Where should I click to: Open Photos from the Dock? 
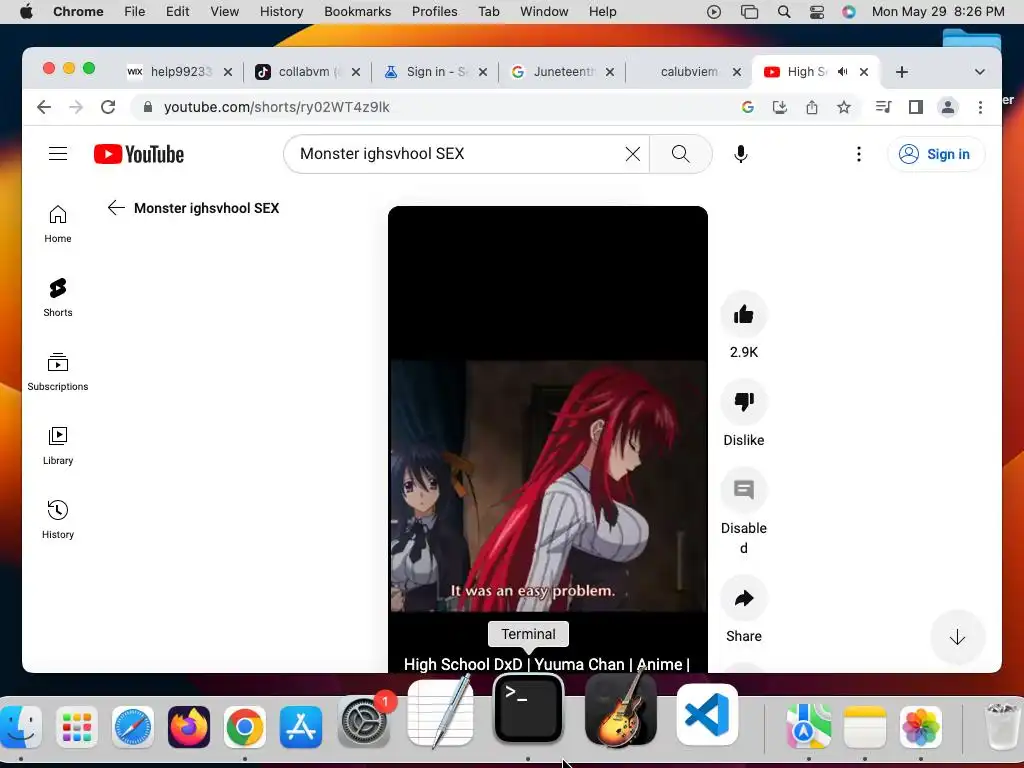coord(920,726)
